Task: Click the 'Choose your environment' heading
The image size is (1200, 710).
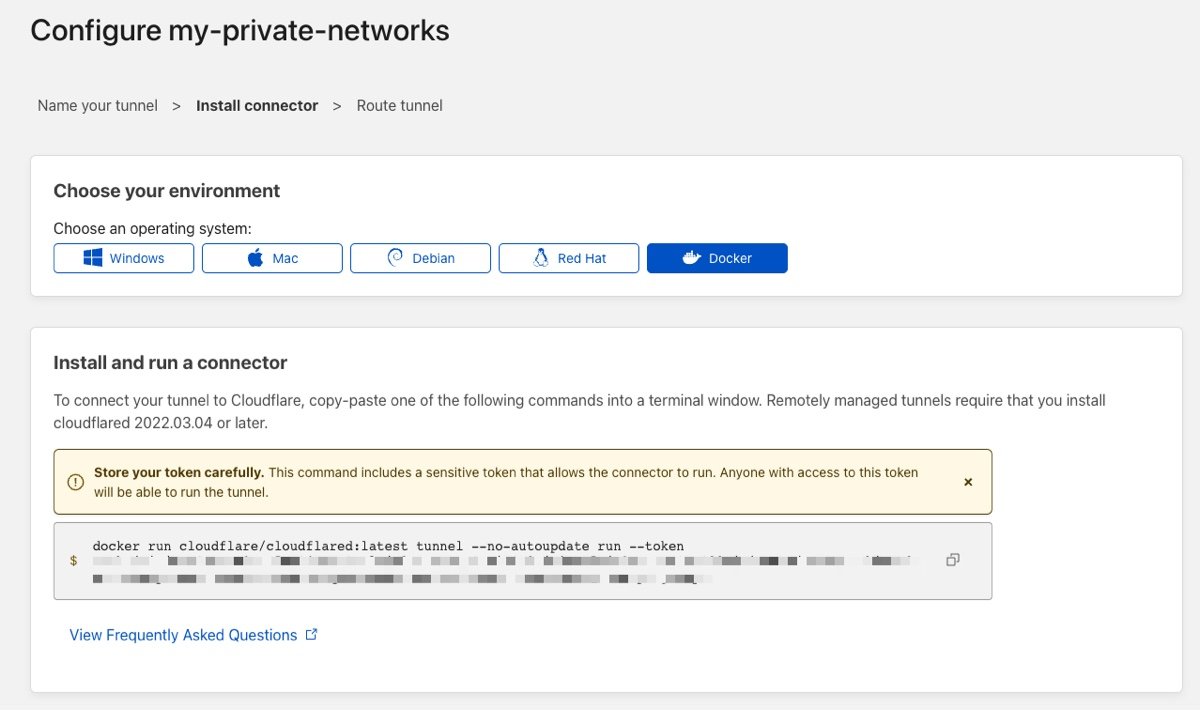Action: [x=167, y=191]
